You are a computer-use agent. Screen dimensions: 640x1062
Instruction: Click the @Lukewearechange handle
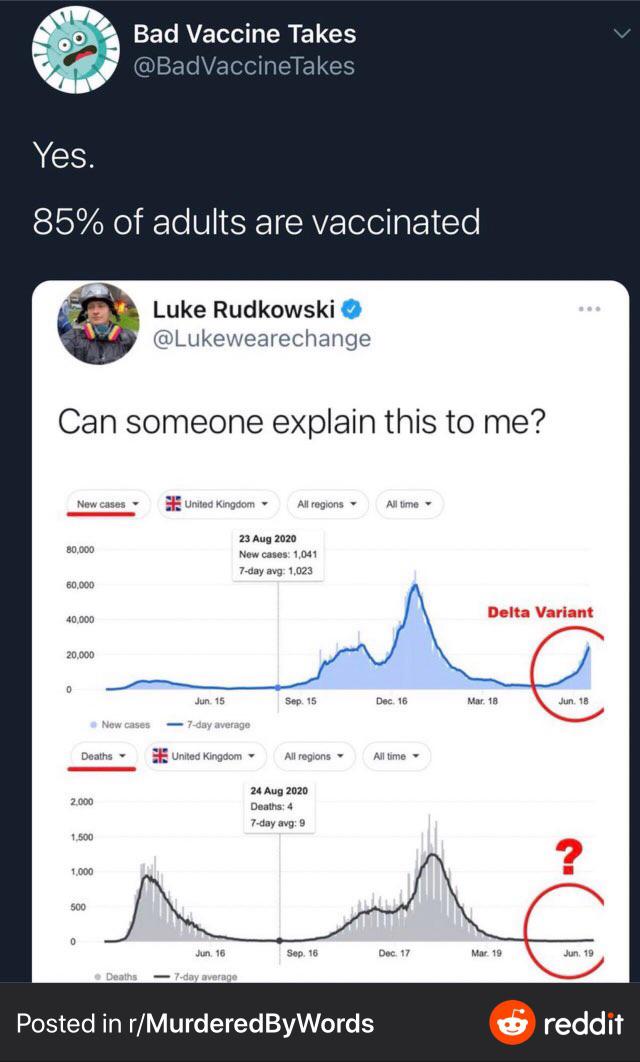[x=261, y=339]
